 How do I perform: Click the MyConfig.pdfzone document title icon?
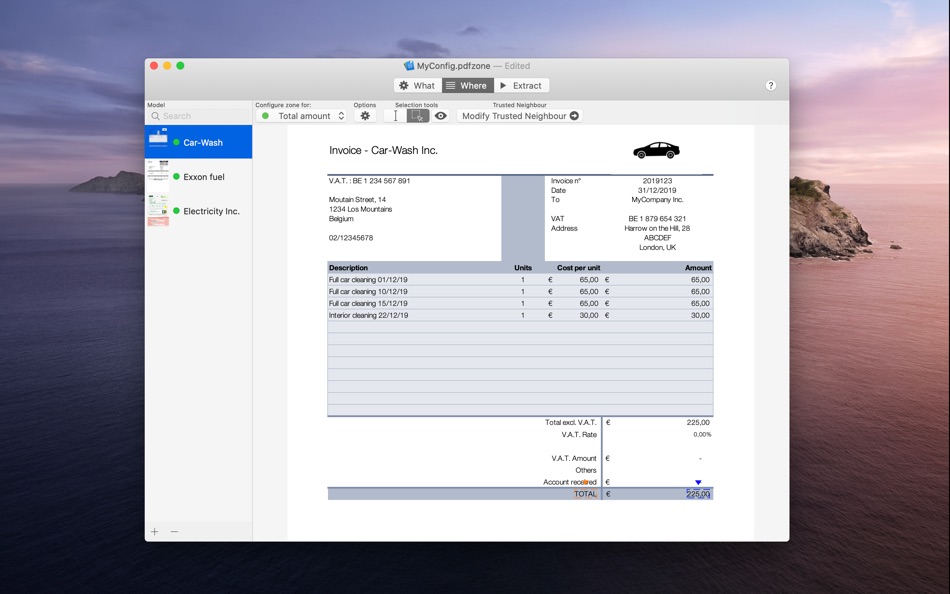(409, 66)
